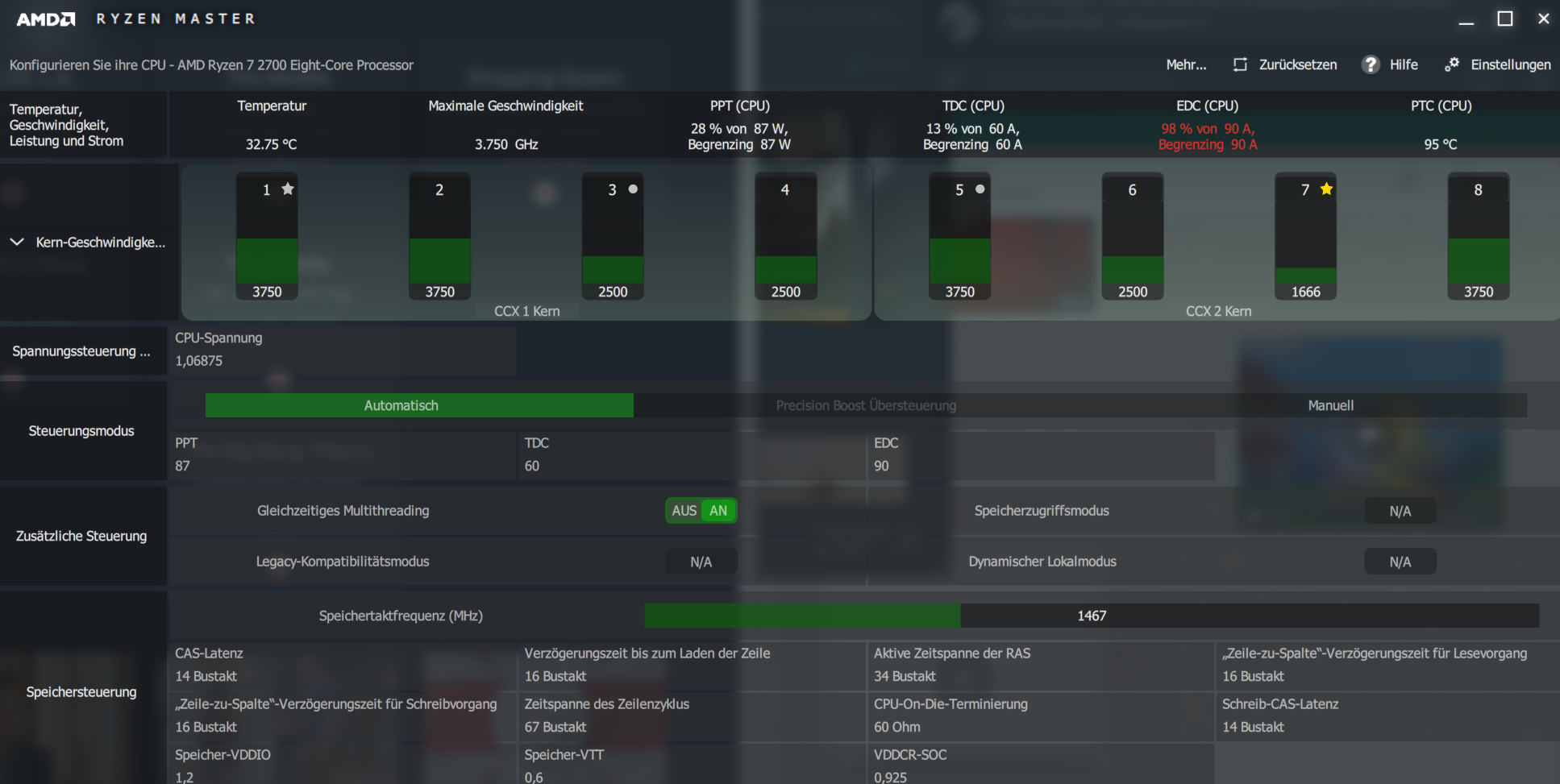Click the CCX 1 Kern label
This screenshot has width=1560, height=784.
526,311
